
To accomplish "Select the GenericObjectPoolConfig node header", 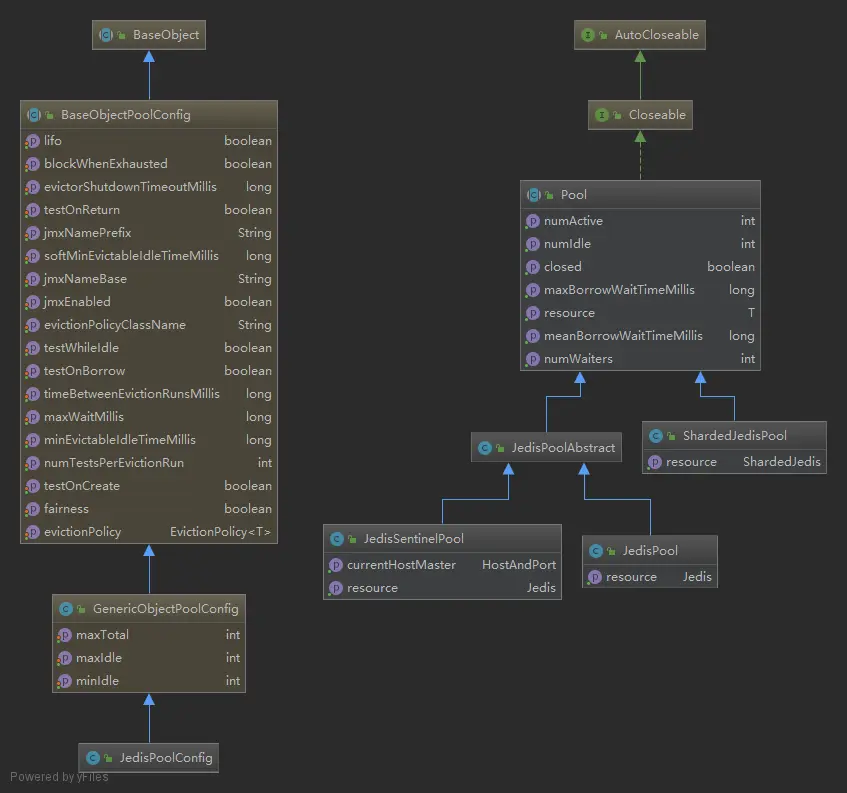I will (149, 609).
